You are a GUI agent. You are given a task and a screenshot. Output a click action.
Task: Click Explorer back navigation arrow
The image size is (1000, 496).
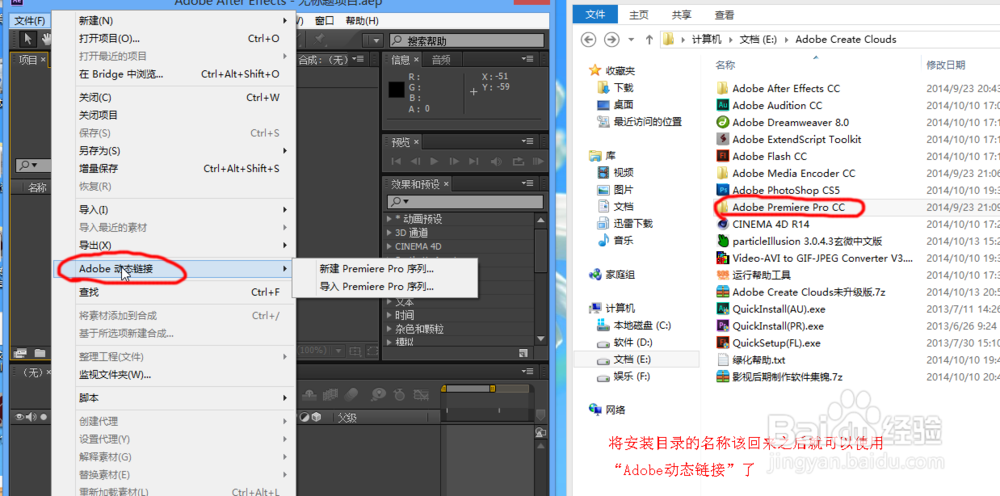(x=589, y=40)
